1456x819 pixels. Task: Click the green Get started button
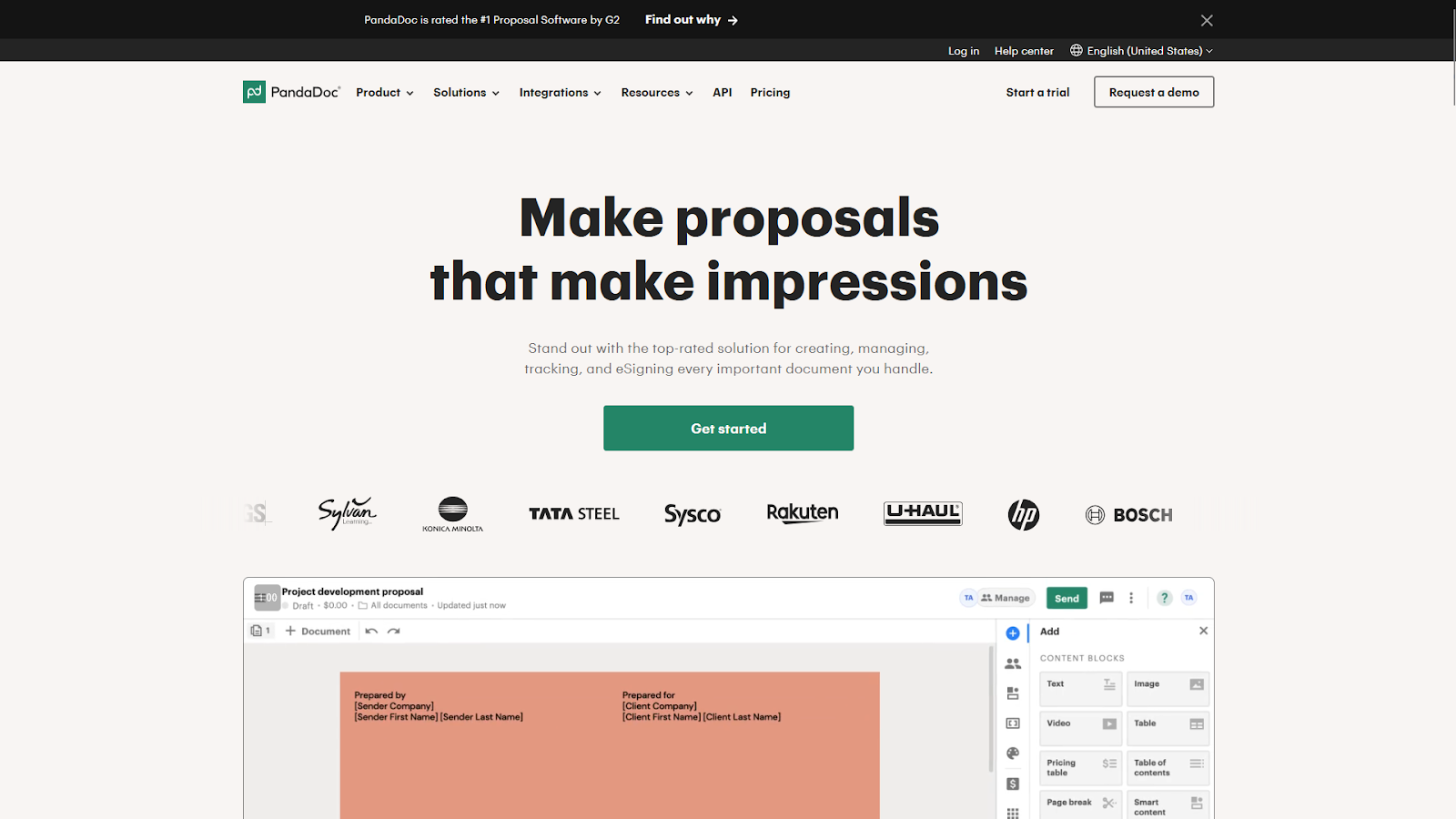point(728,428)
